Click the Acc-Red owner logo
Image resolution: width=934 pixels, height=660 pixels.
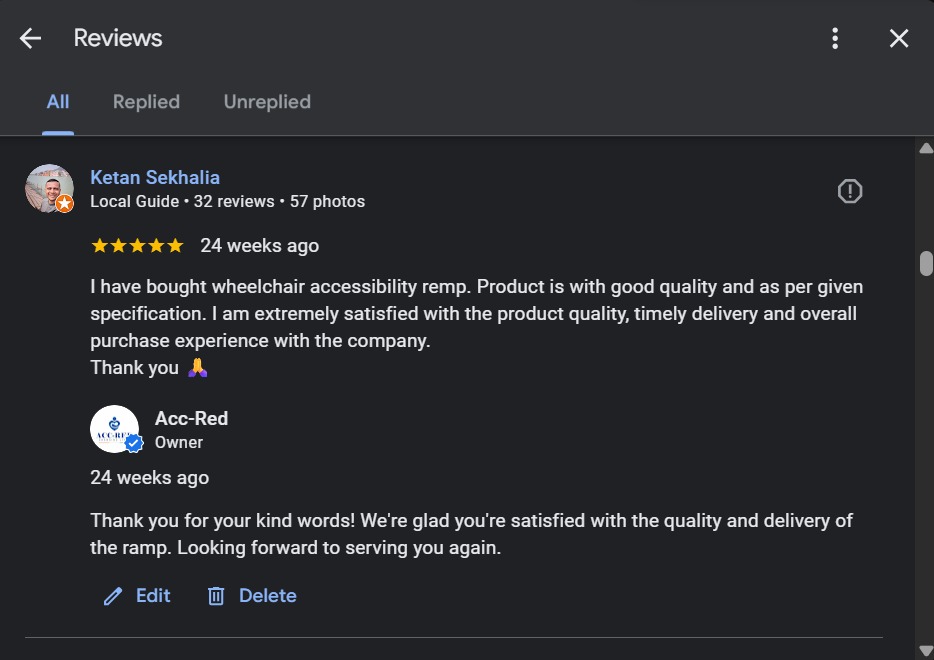114,429
